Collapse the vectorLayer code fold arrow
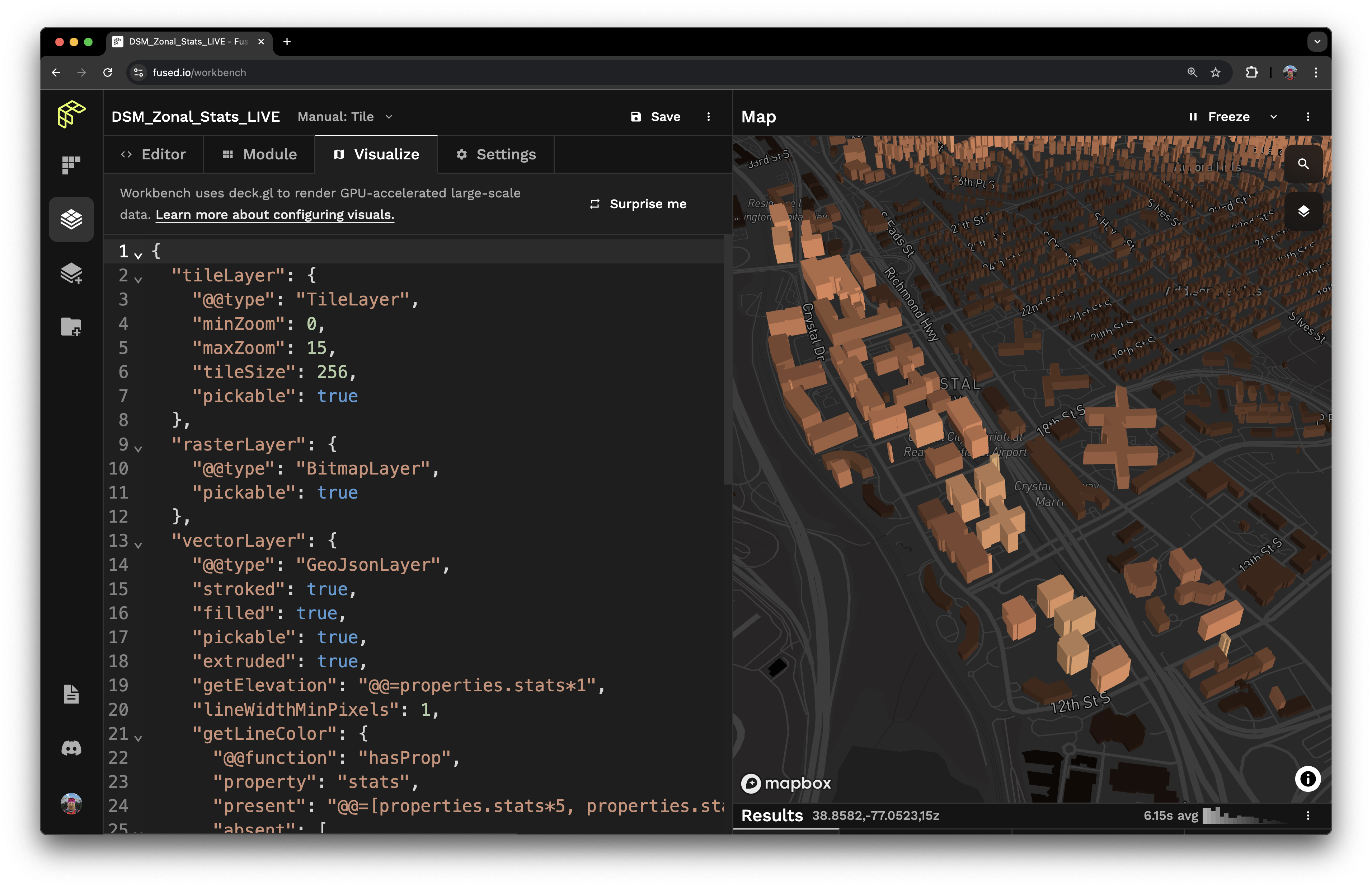1372x888 pixels. click(x=138, y=545)
